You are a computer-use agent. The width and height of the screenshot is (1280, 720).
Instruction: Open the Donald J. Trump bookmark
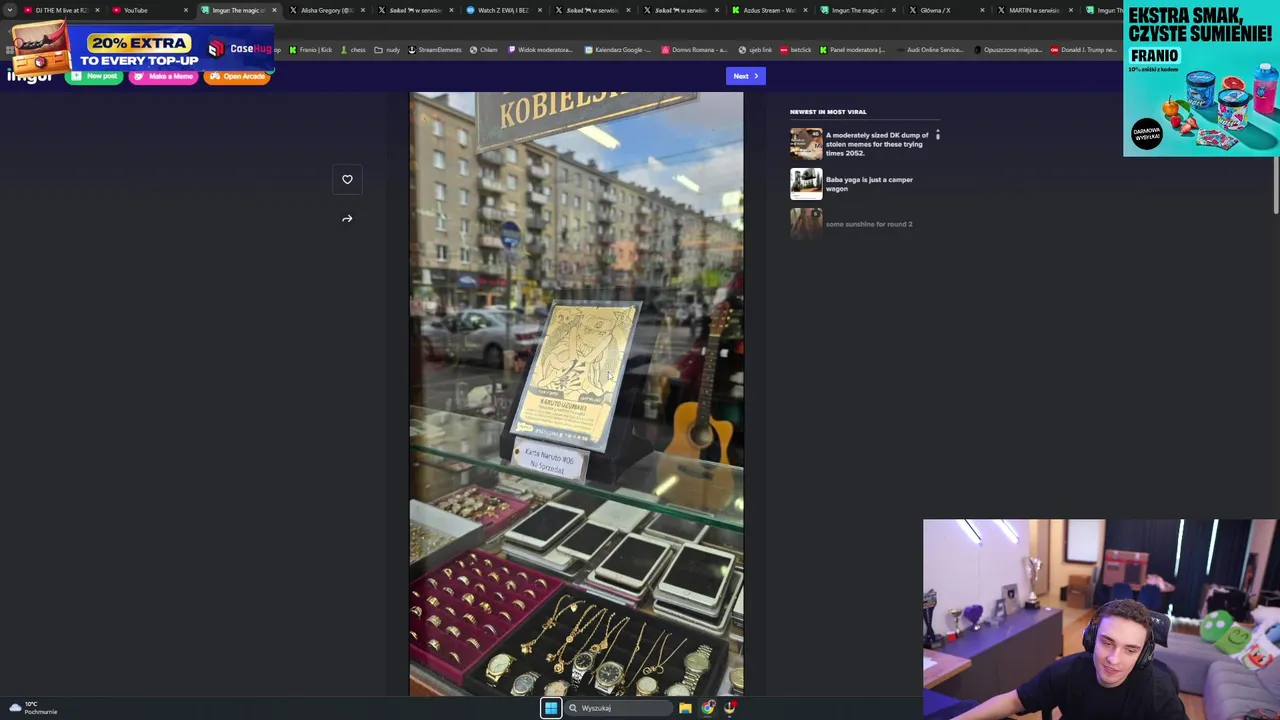1083,50
